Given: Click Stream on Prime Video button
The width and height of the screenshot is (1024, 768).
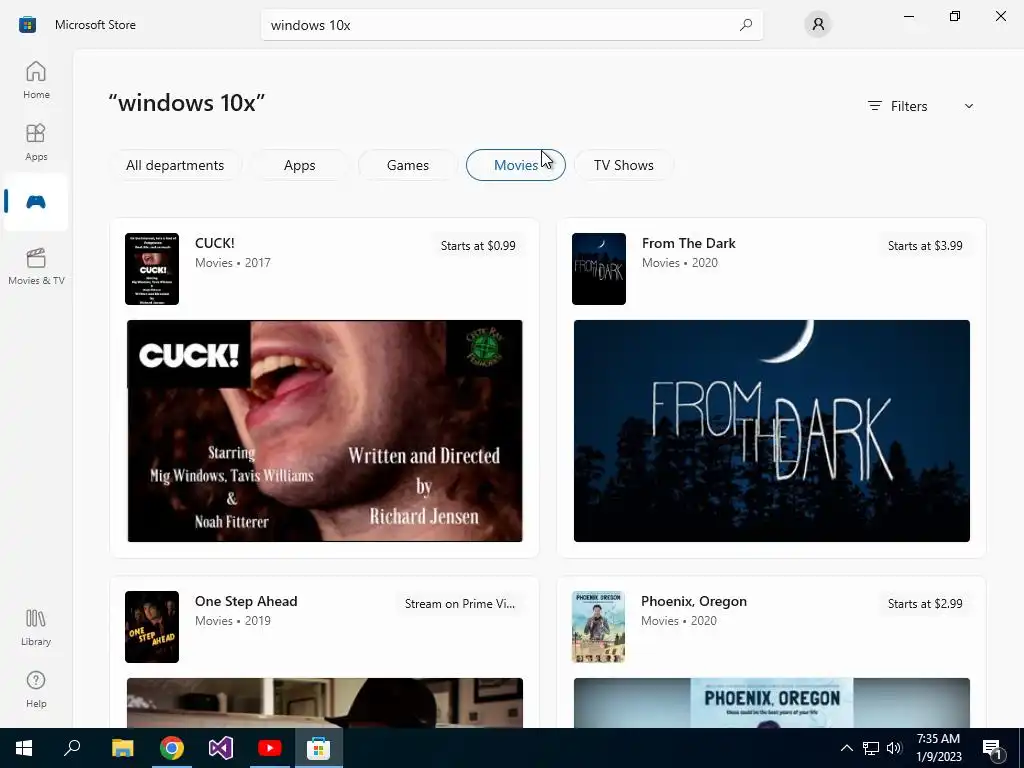Looking at the screenshot, I should [460, 603].
